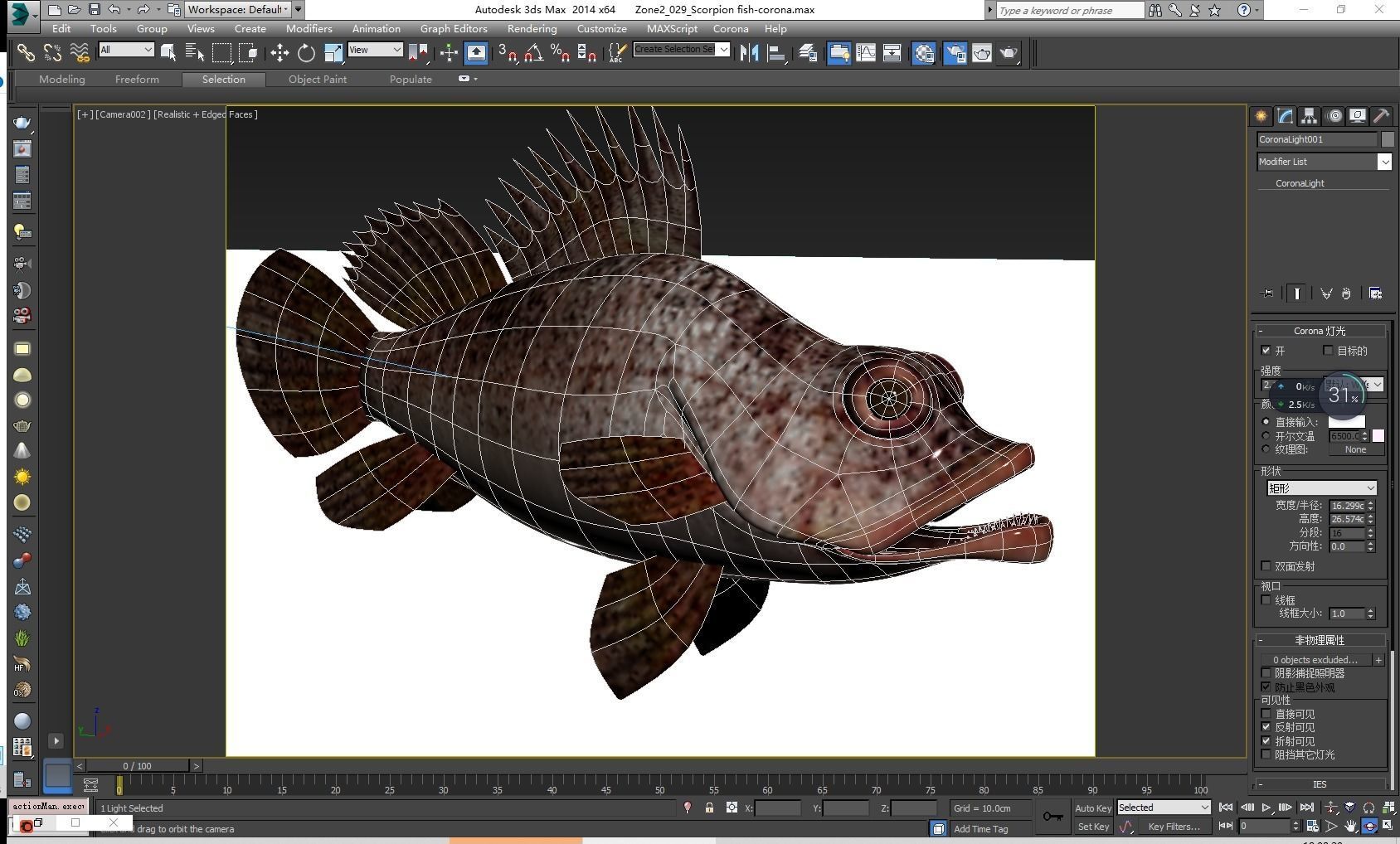Toggle the 开 (On) light checkbox
Viewport: 1400px width, 844px height.
(1266, 351)
